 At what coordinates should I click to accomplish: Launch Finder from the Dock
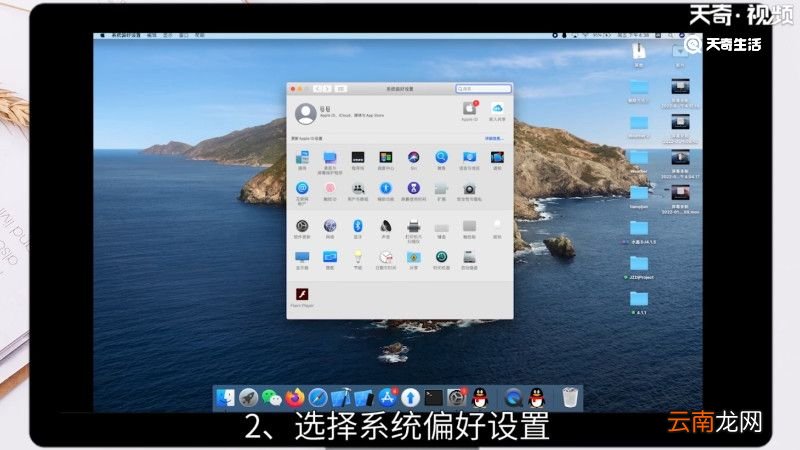(x=225, y=397)
